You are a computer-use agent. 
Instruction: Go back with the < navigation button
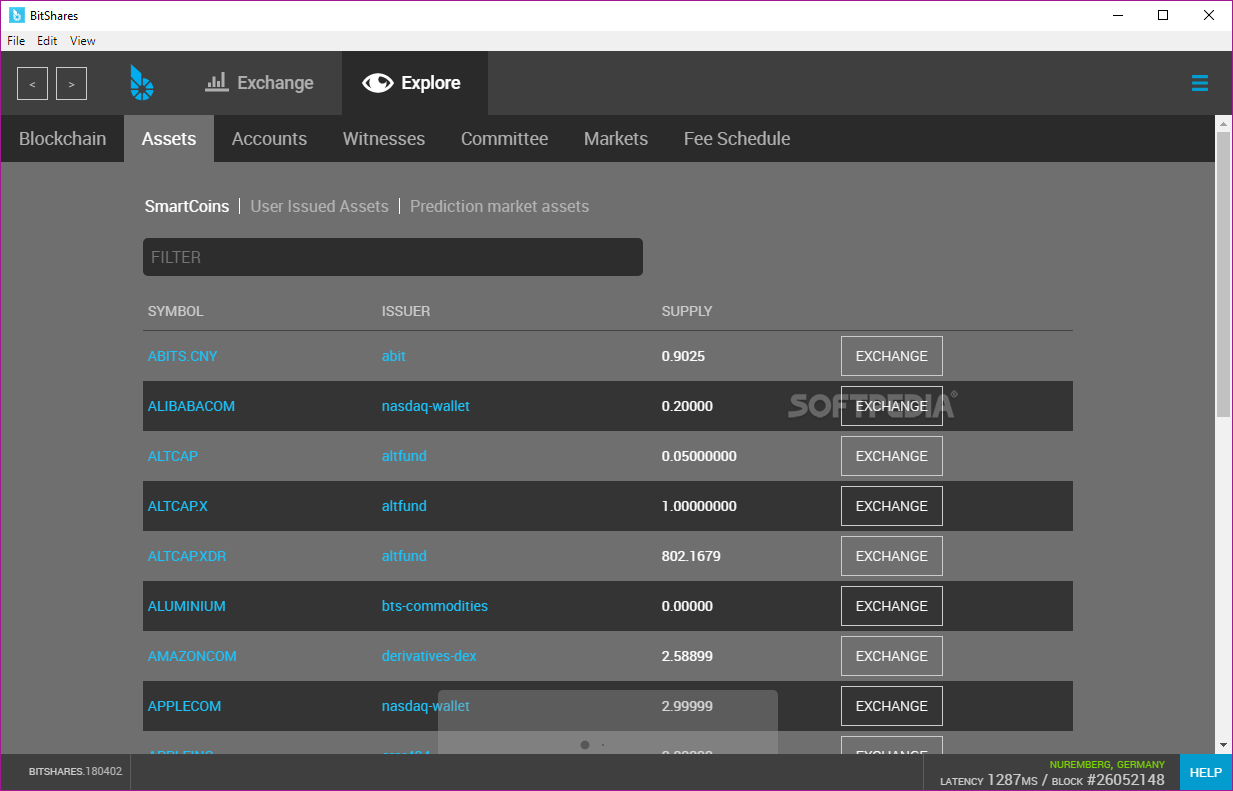point(32,84)
